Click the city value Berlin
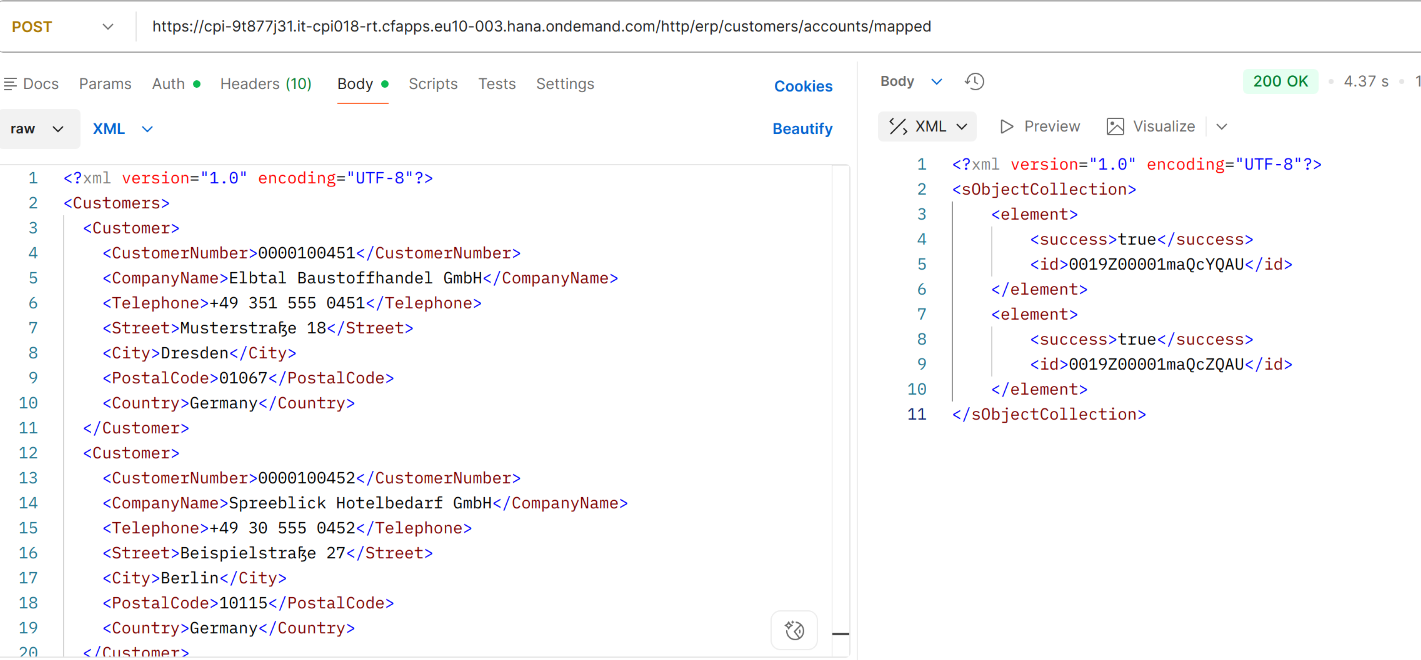Viewport: 1421px width, 660px height. pyautogui.click(x=190, y=578)
